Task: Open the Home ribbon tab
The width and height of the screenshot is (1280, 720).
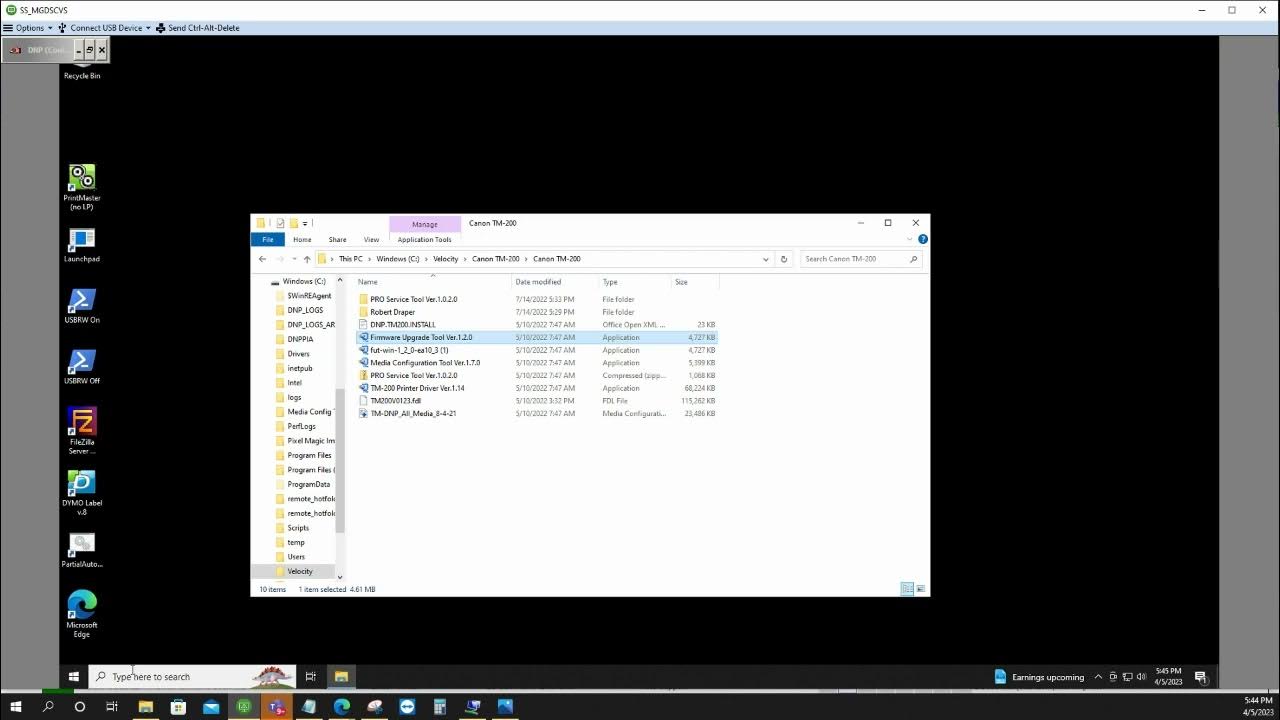Action: [302, 240]
